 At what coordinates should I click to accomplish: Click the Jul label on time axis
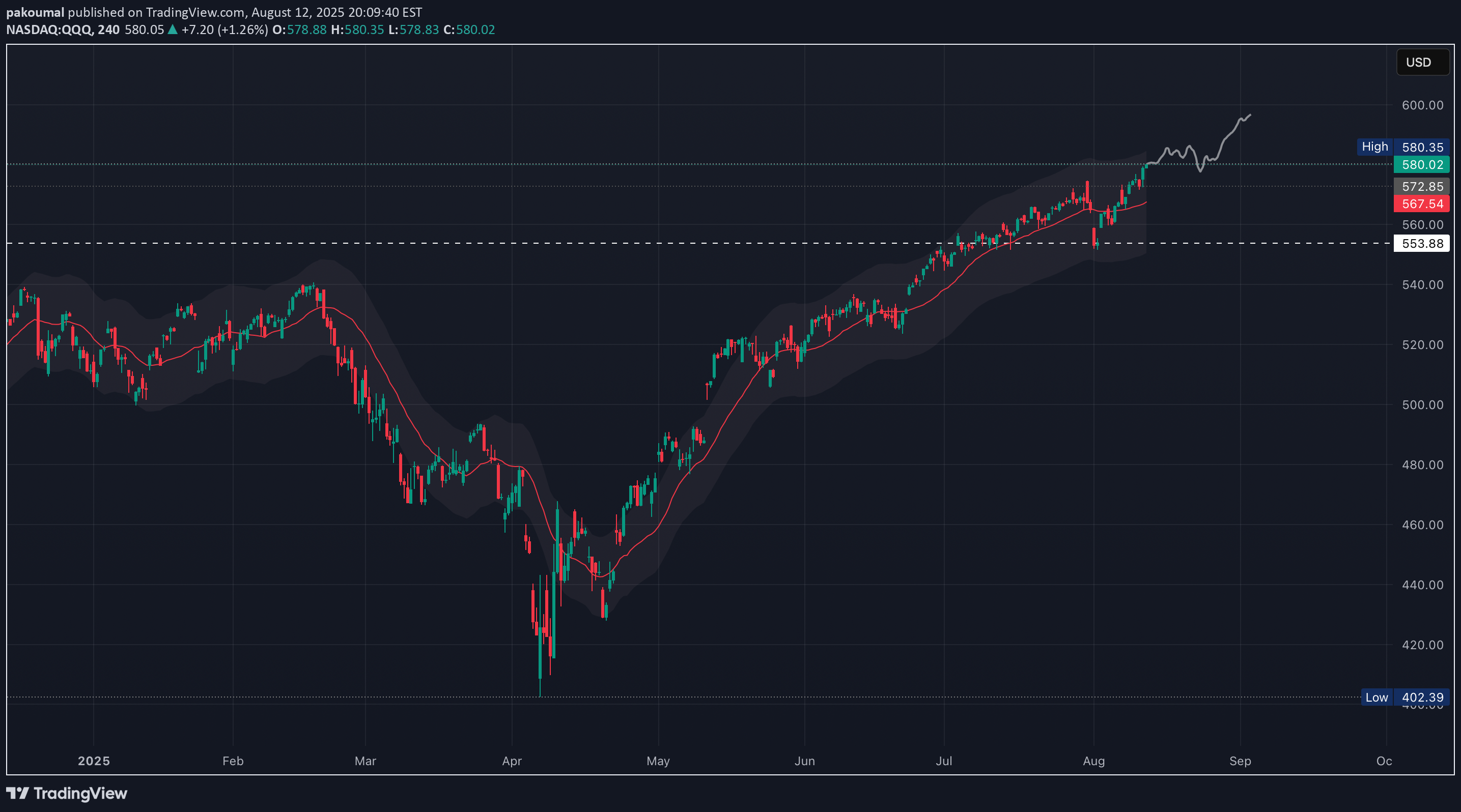(x=944, y=761)
